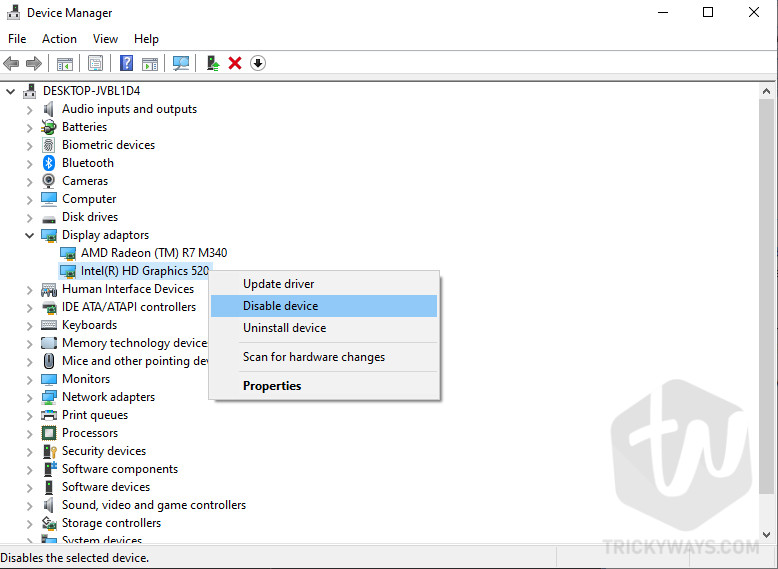The width and height of the screenshot is (778, 569).
Task: Click the red X Uninstall device icon
Action: [235, 63]
